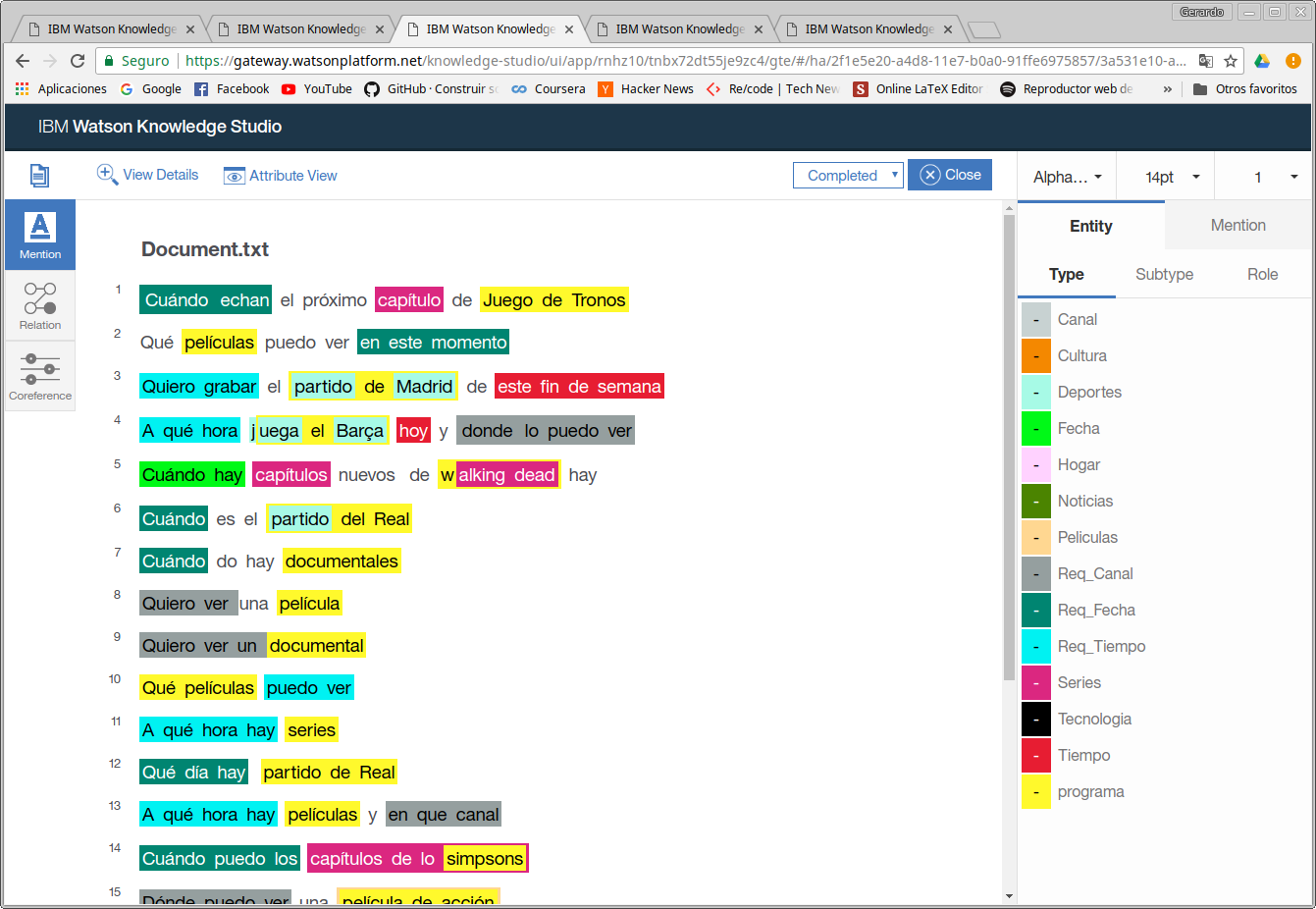Select the Subtype sub-tab
The image size is (1316, 909).
tap(1165, 274)
